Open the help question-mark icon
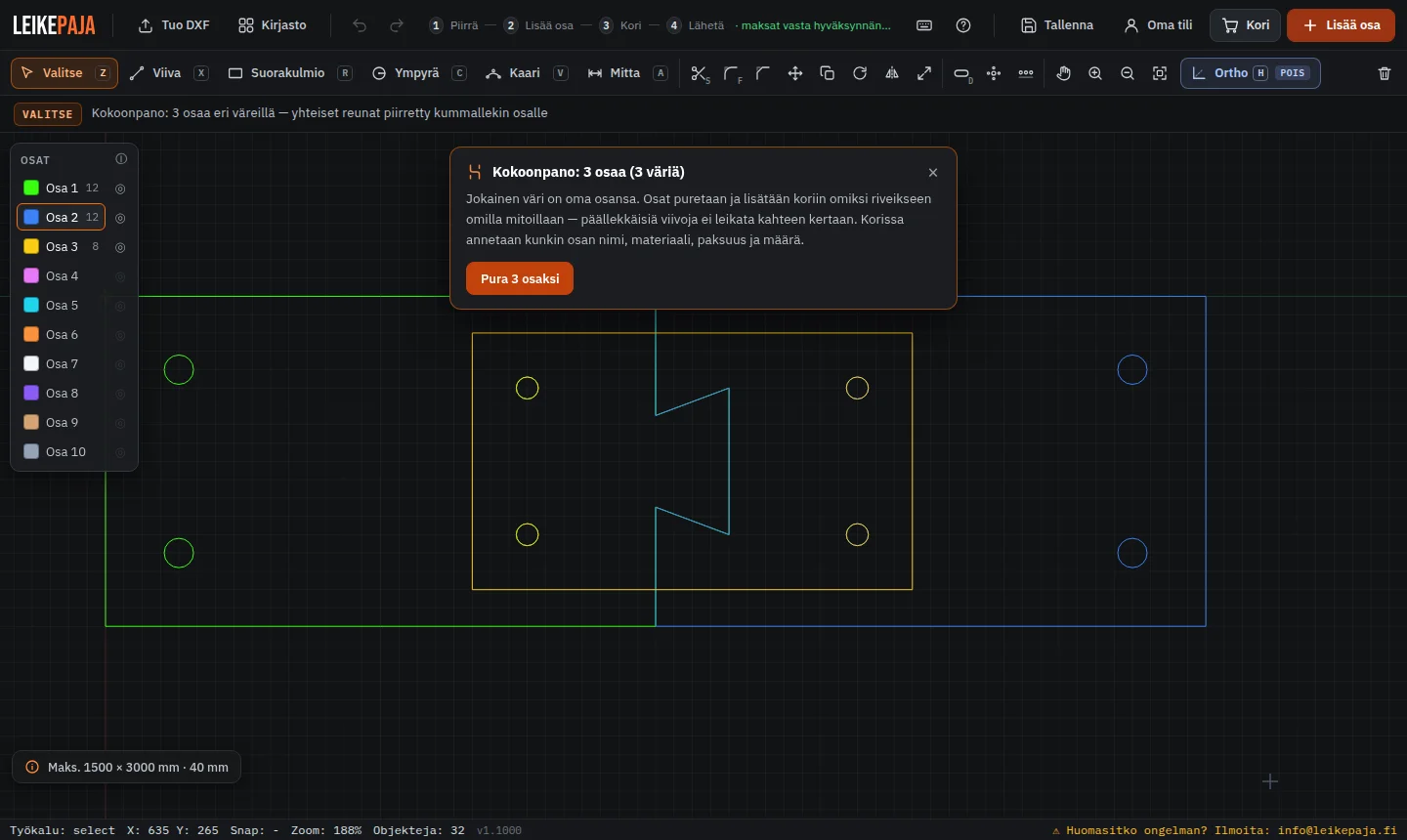The image size is (1407, 840). [963, 25]
